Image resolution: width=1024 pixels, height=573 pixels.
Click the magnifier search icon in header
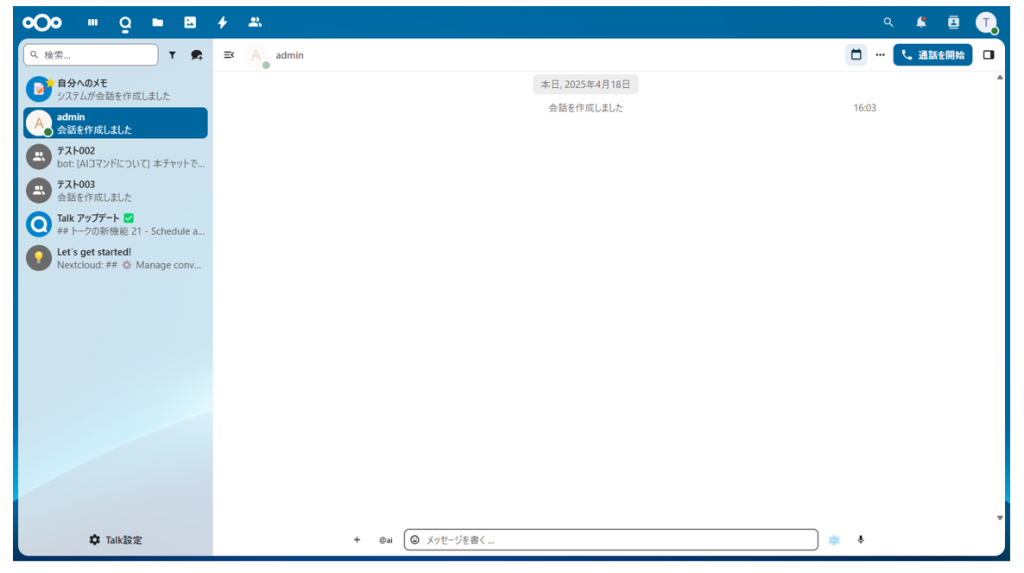[888, 22]
